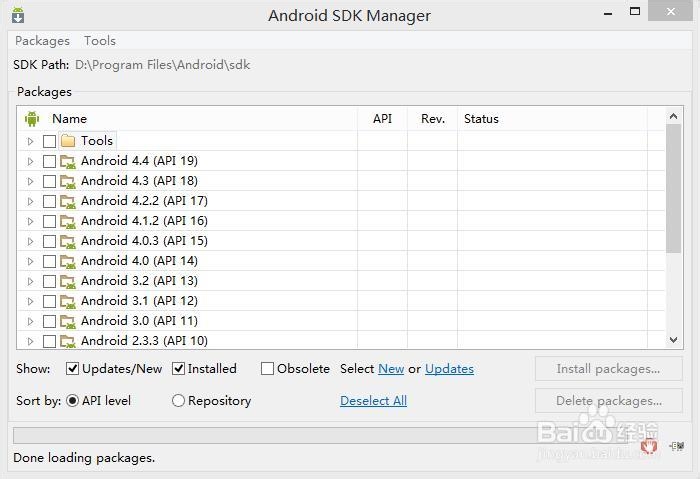This screenshot has height=479, width=700.
Task: Check the Android 3.2 (API 13) checkbox
Action: pos(49,282)
